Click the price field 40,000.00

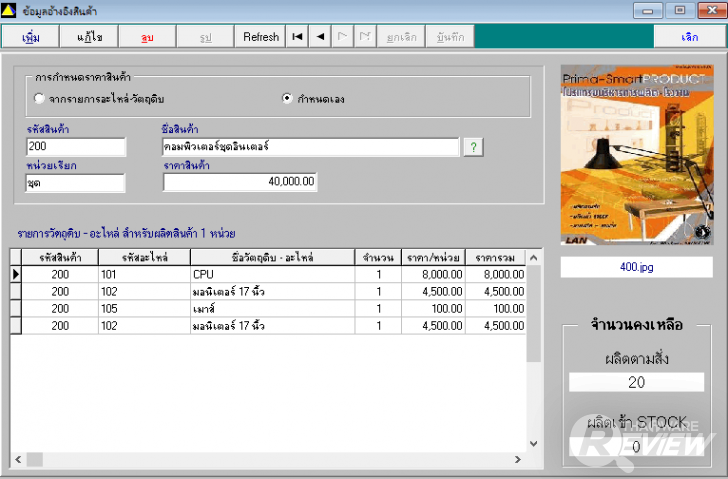(240, 181)
